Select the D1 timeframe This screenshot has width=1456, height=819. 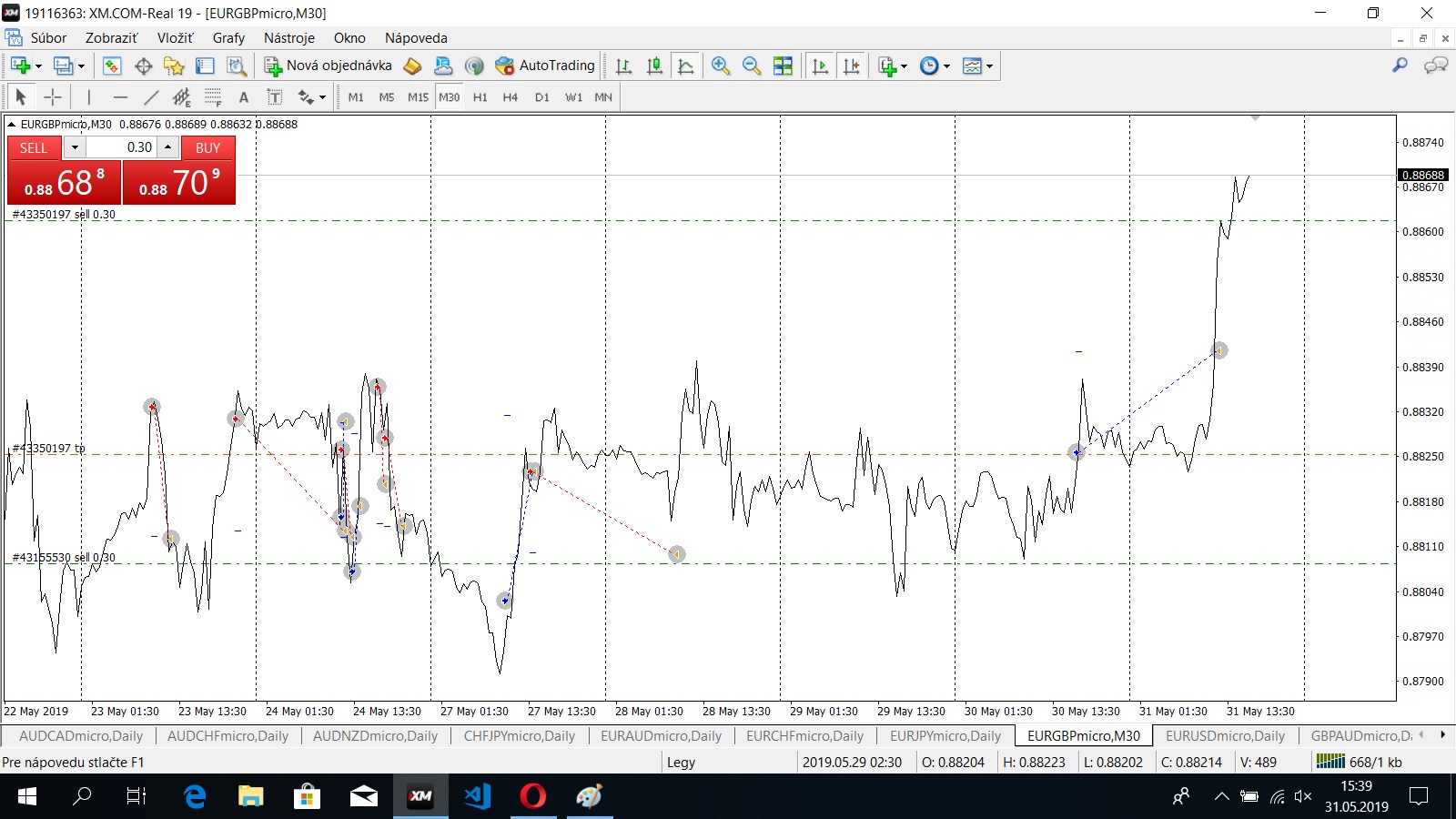[x=542, y=96]
